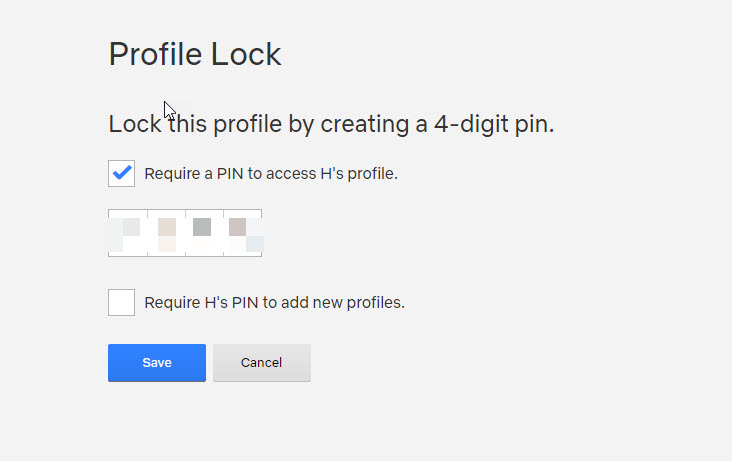This screenshot has height=461, width=732.
Task: Enable Require H's PIN to add new profiles
Action: (121, 302)
